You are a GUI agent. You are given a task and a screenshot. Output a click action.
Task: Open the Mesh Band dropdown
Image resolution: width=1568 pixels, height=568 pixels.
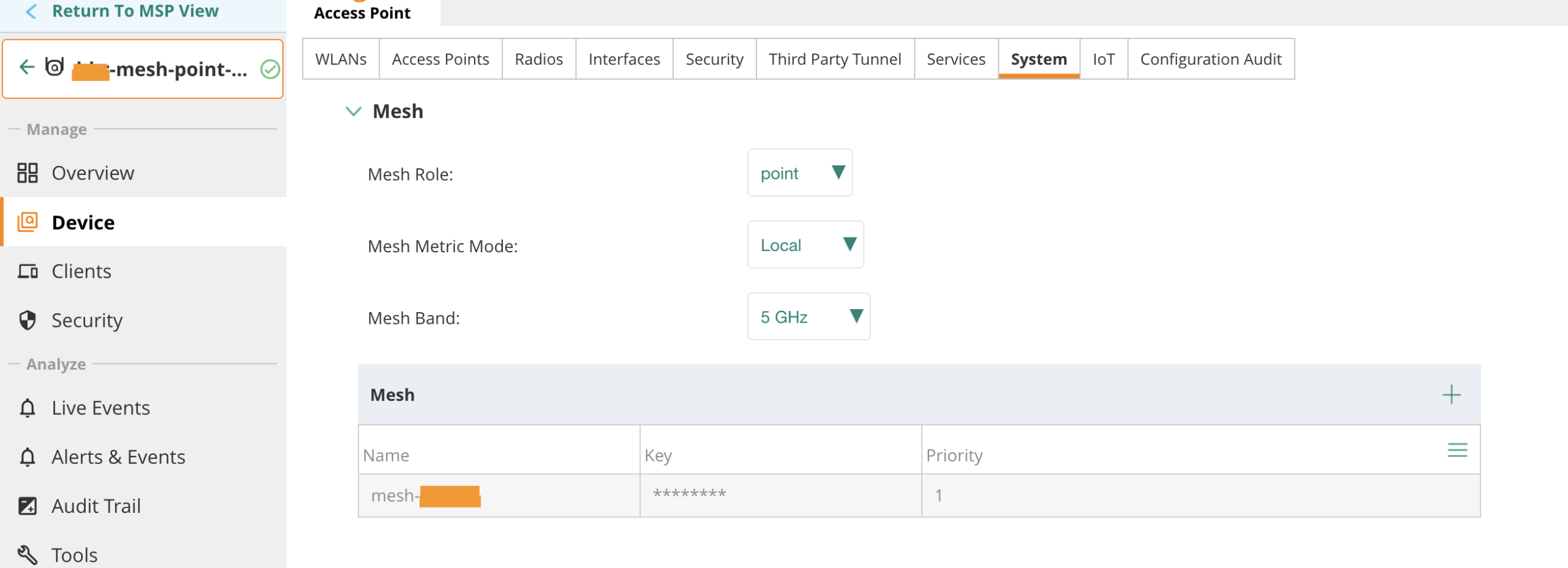tap(809, 317)
